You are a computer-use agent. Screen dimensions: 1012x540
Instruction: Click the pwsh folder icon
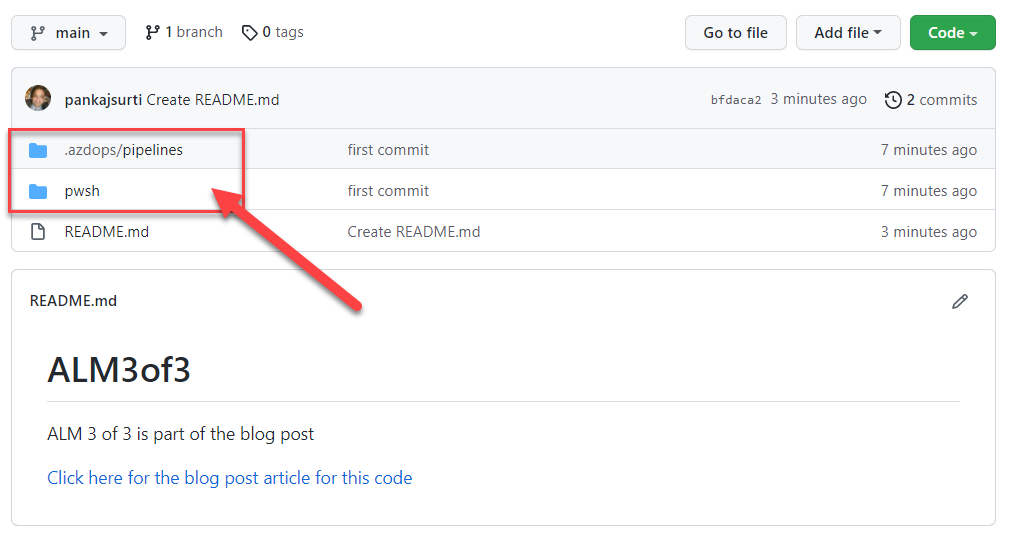pos(38,191)
